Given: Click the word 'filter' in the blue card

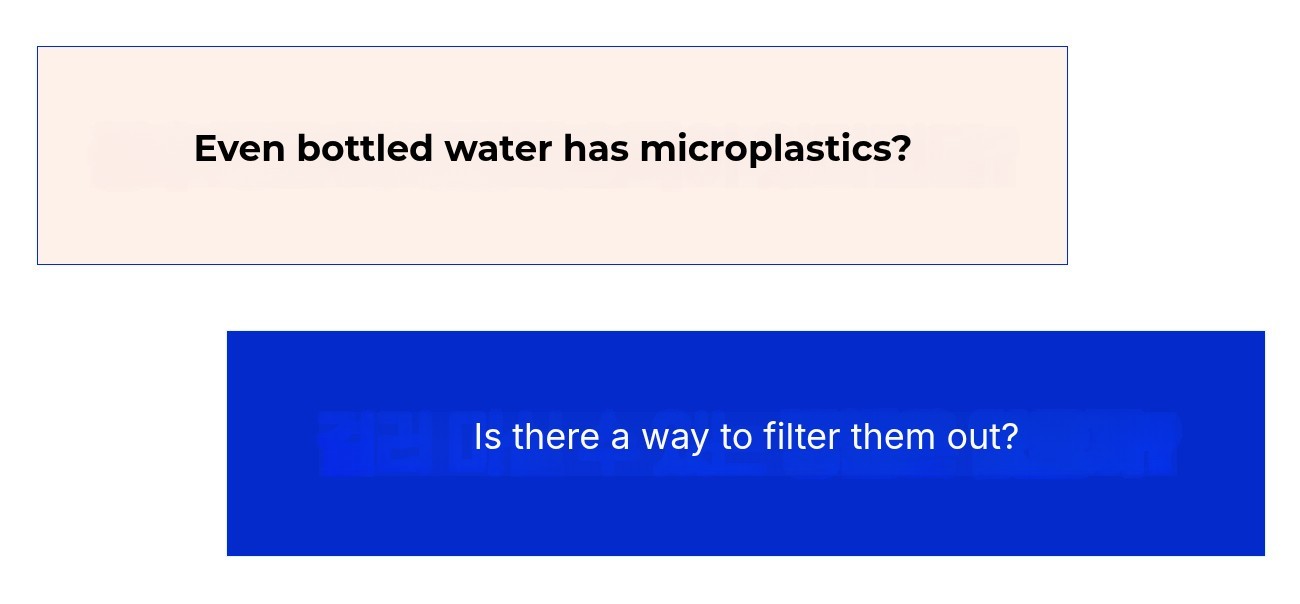Looking at the screenshot, I should (x=802, y=437).
